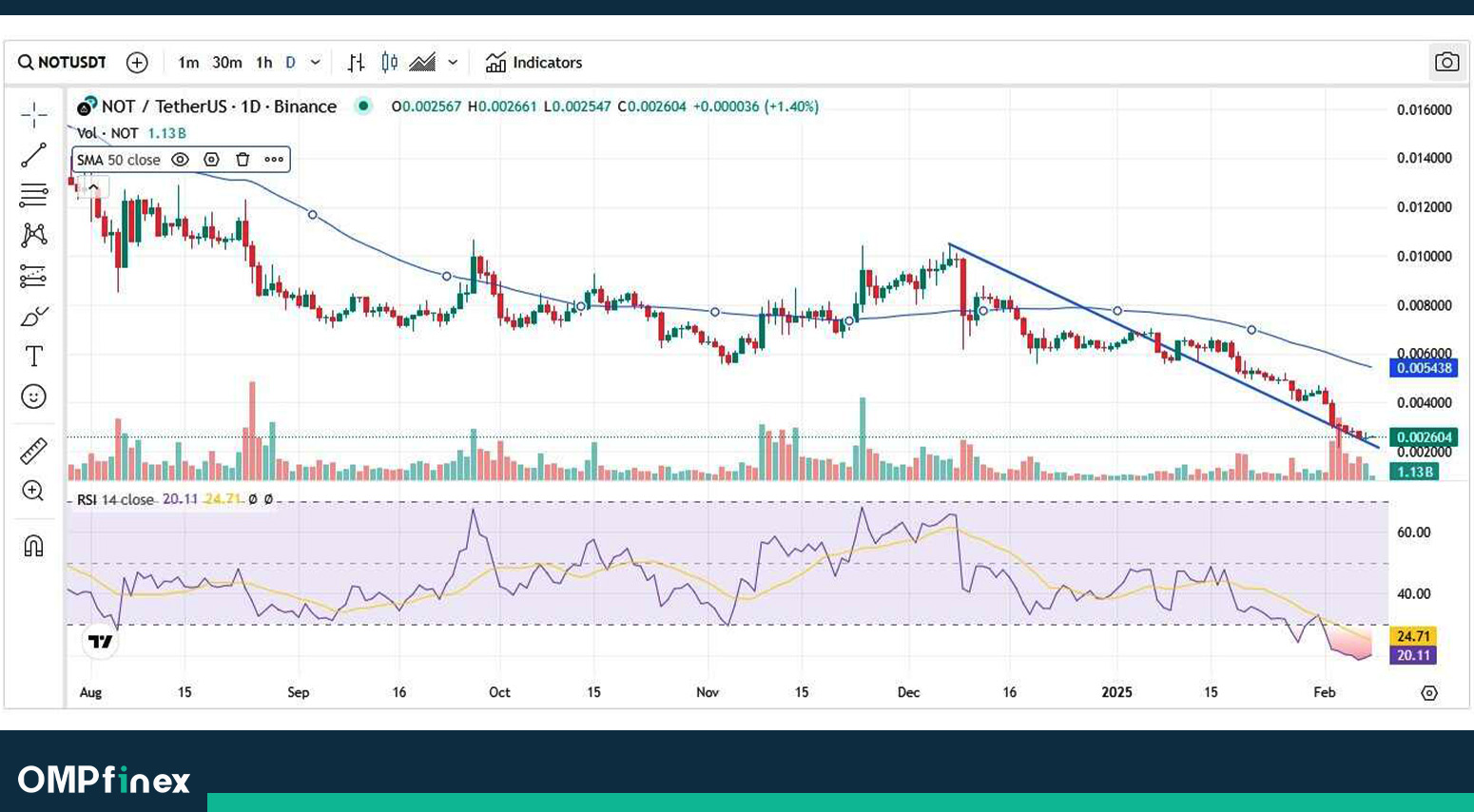Select the ruler measure tool
Screen dimensions: 1474x812
tap(33, 451)
